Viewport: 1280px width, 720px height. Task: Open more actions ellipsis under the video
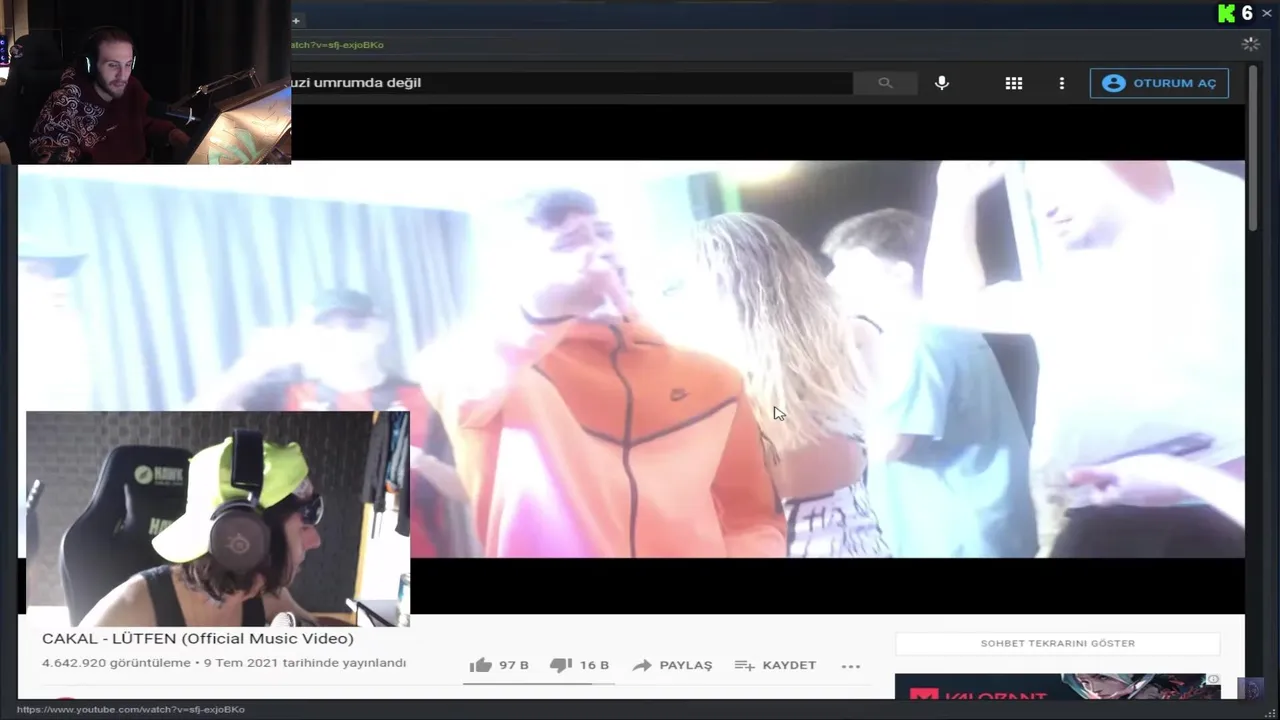(850, 666)
